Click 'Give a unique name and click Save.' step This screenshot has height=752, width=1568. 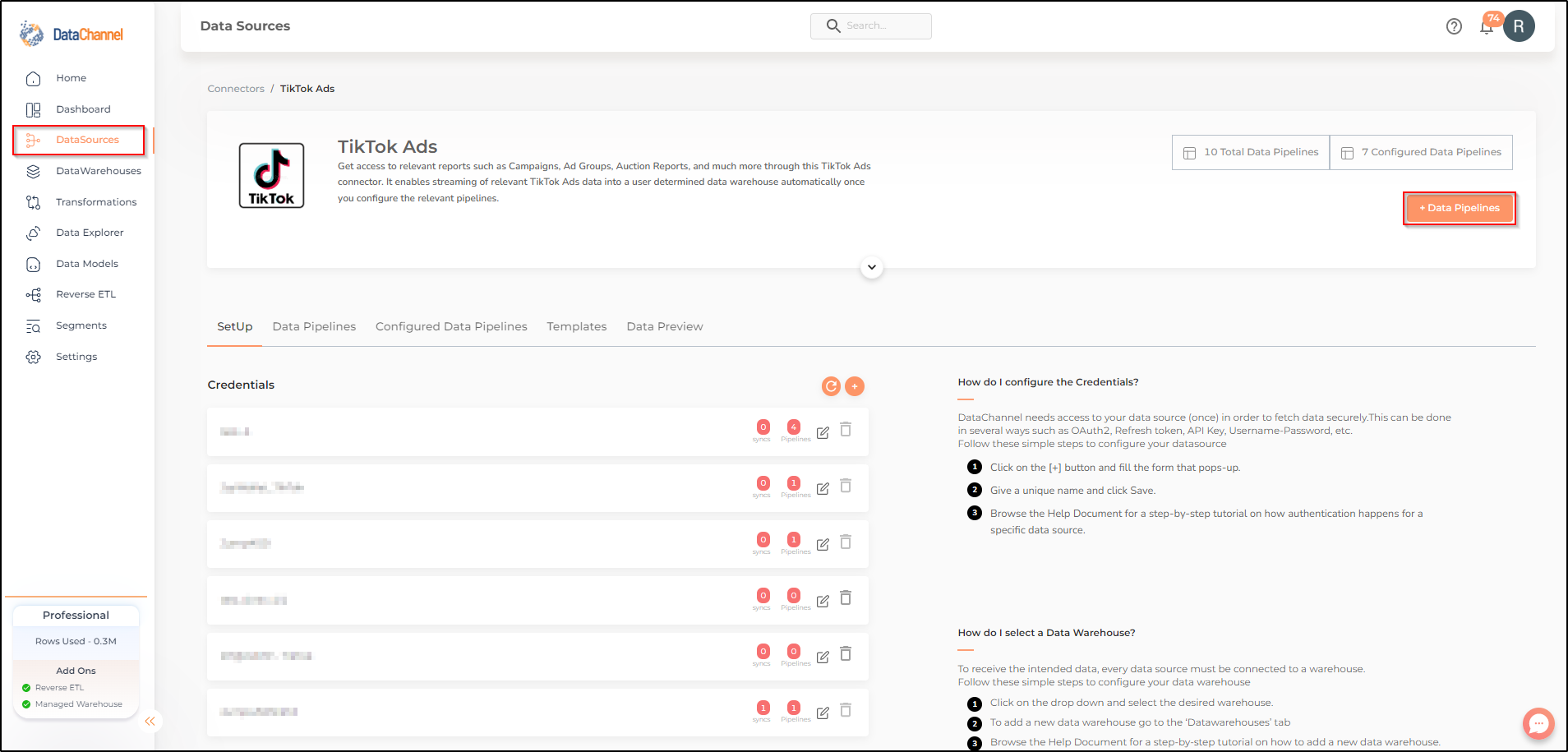click(x=1072, y=491)
